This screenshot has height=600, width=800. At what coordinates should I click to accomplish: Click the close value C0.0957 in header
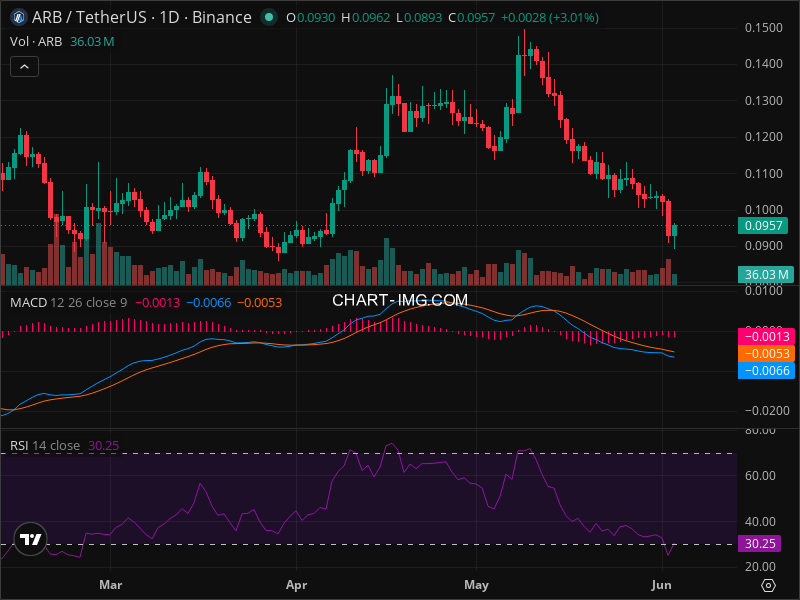[471, 17]
